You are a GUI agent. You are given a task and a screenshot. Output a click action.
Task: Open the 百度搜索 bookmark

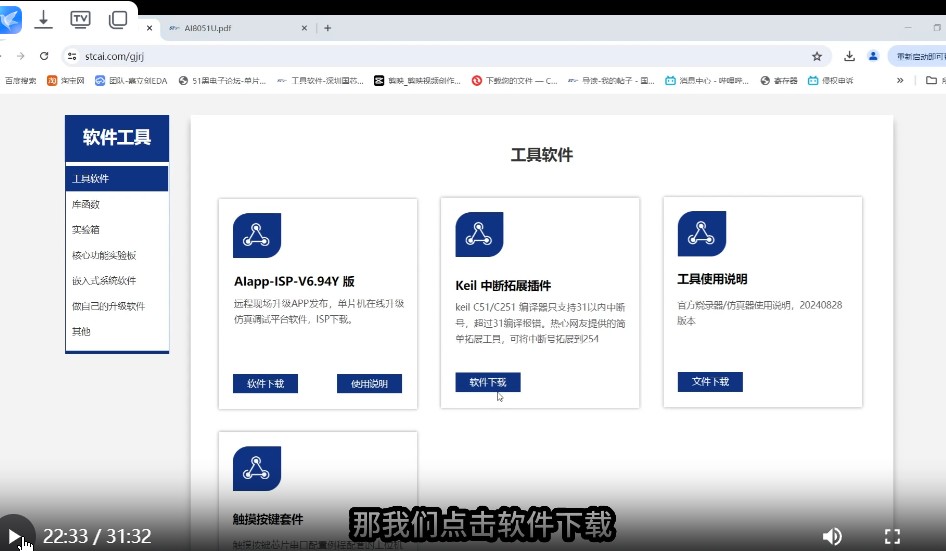(x=21, y=80)
